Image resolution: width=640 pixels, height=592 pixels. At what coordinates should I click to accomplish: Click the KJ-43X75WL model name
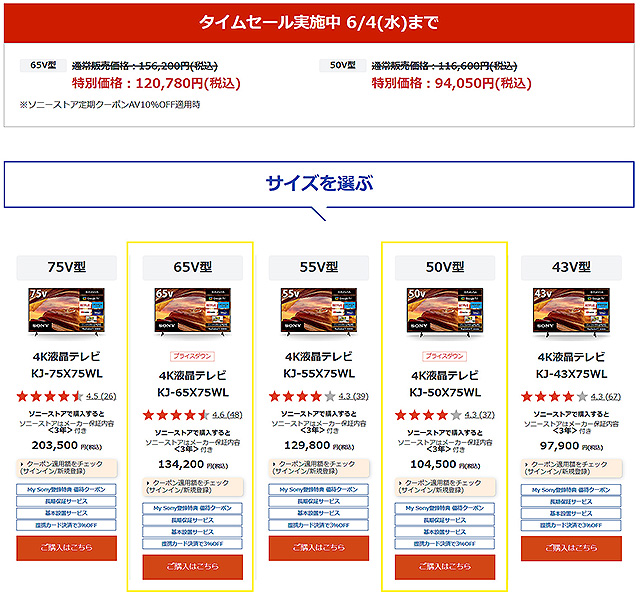[x=571, y=374]
